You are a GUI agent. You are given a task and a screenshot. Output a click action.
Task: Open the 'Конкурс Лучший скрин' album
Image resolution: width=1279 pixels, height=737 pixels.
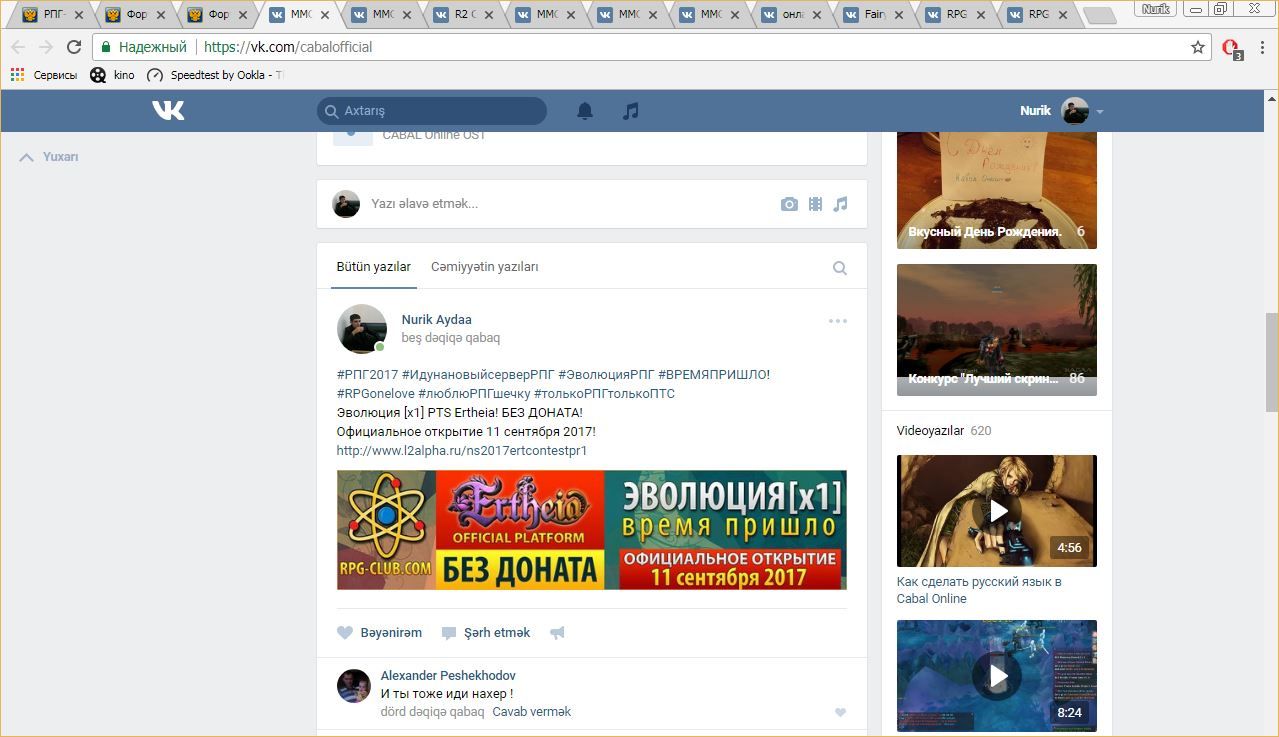pos(997,330)
